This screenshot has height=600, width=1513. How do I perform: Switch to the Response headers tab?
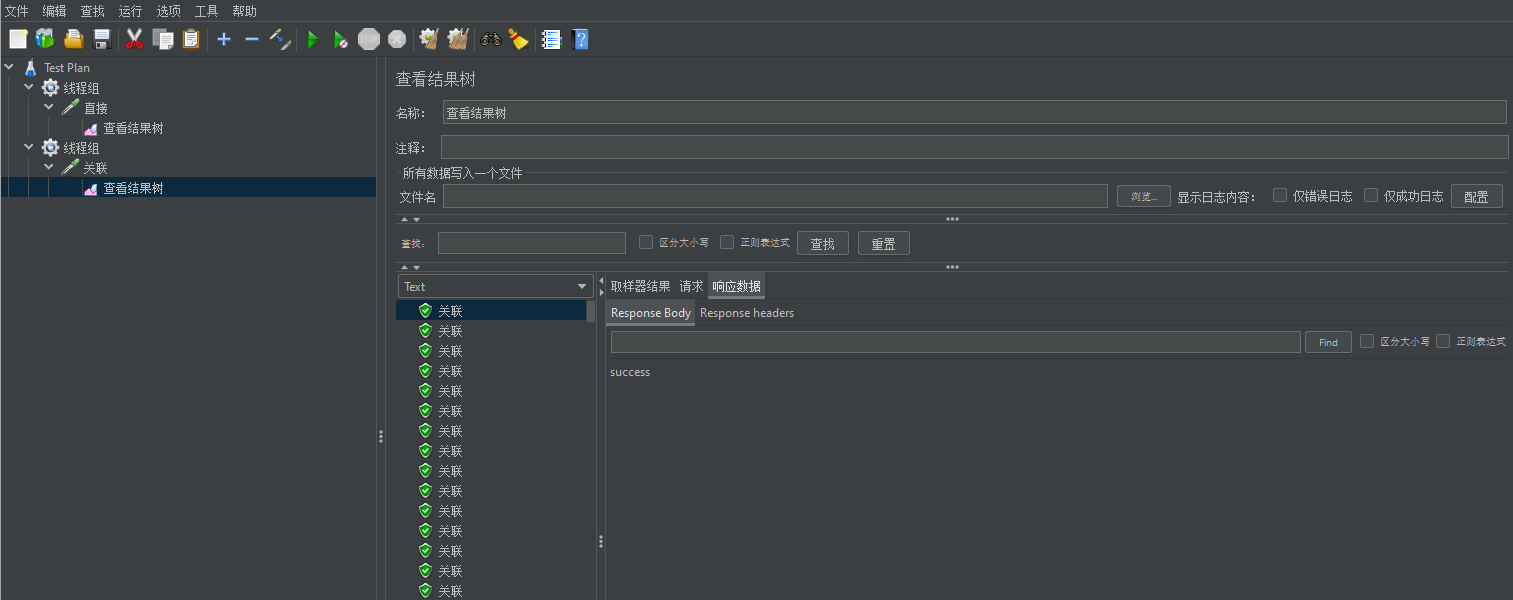coord(747,313)
